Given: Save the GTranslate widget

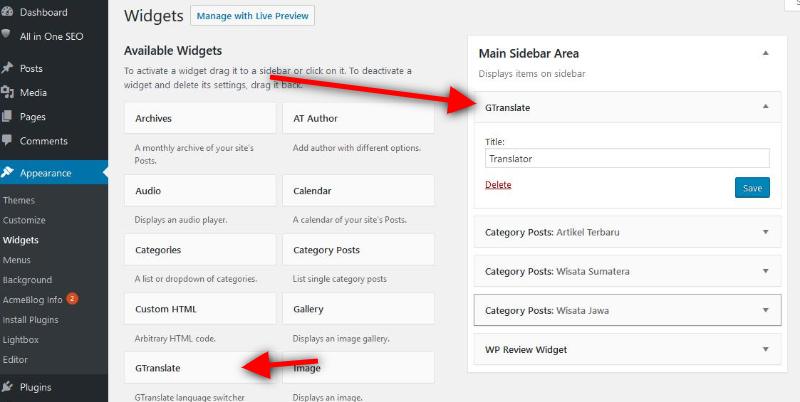Looking at the screenshot, I should click(x=752, y=188).
